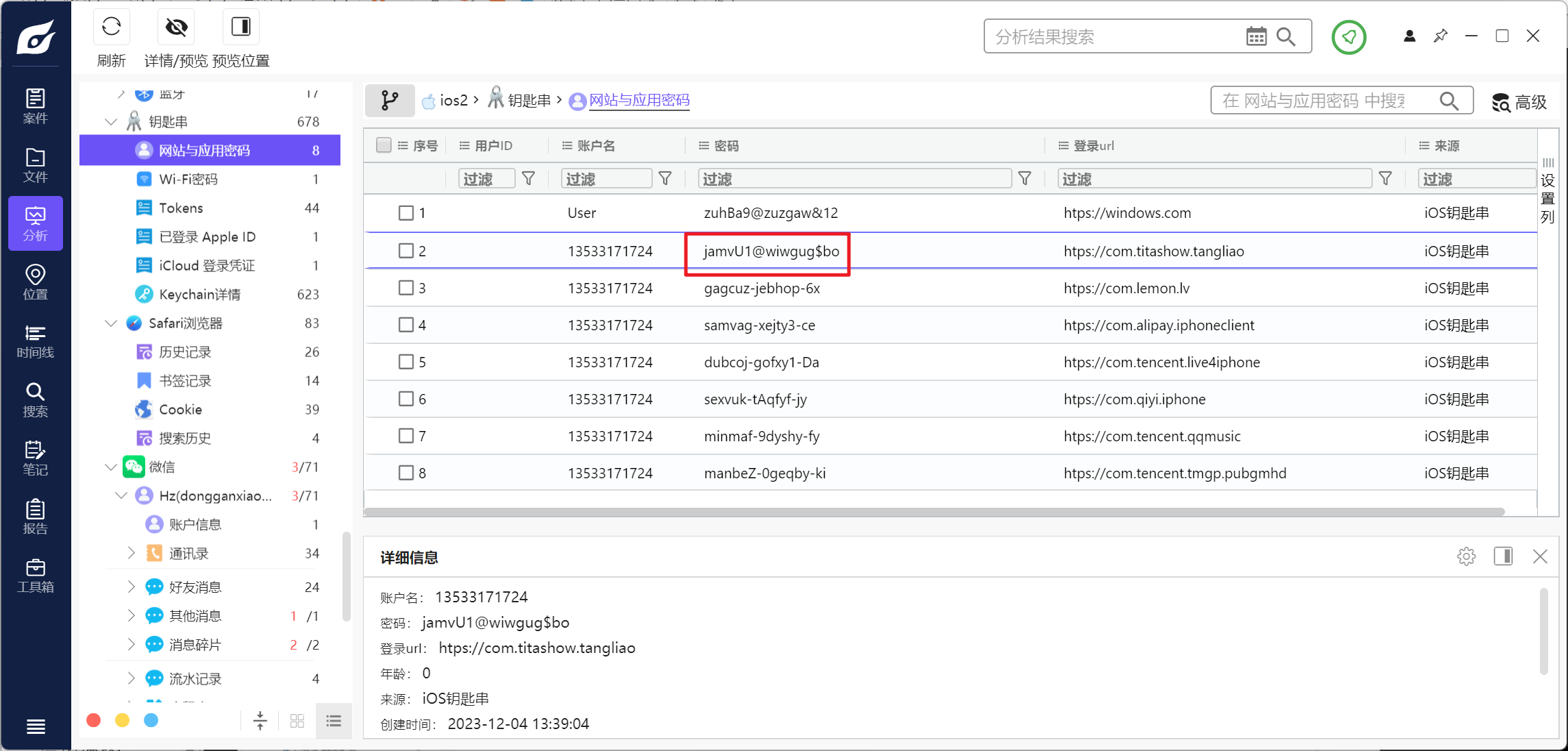Open 高级 advanced search
The image size is (1568, 751).
(x=1519, y=102)
